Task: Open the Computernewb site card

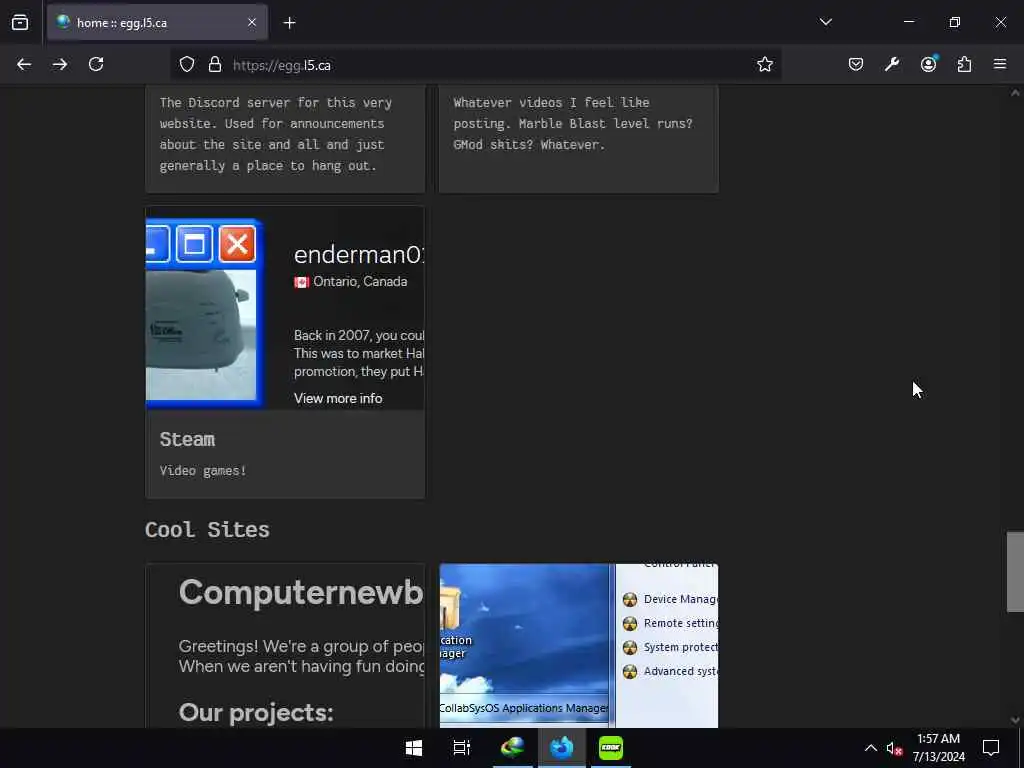Action: tap(285, 646)
